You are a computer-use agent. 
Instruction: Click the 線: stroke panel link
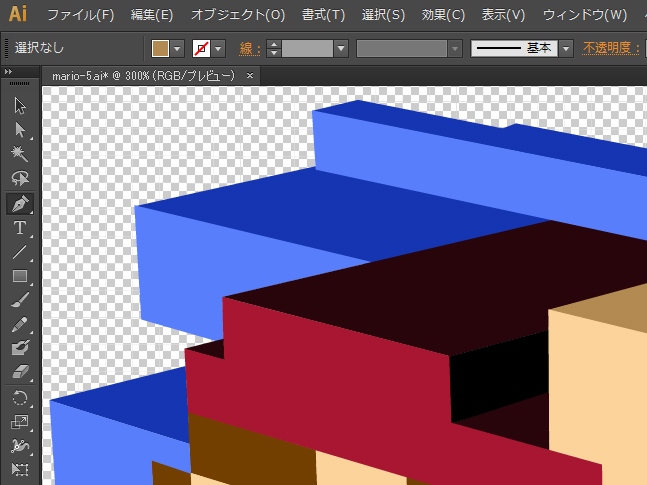pos(250,49)
